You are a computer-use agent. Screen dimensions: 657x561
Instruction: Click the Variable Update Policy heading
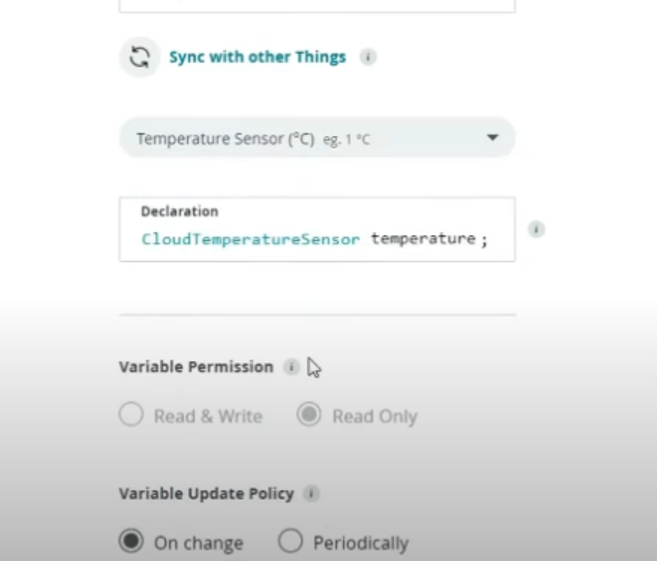207,494
